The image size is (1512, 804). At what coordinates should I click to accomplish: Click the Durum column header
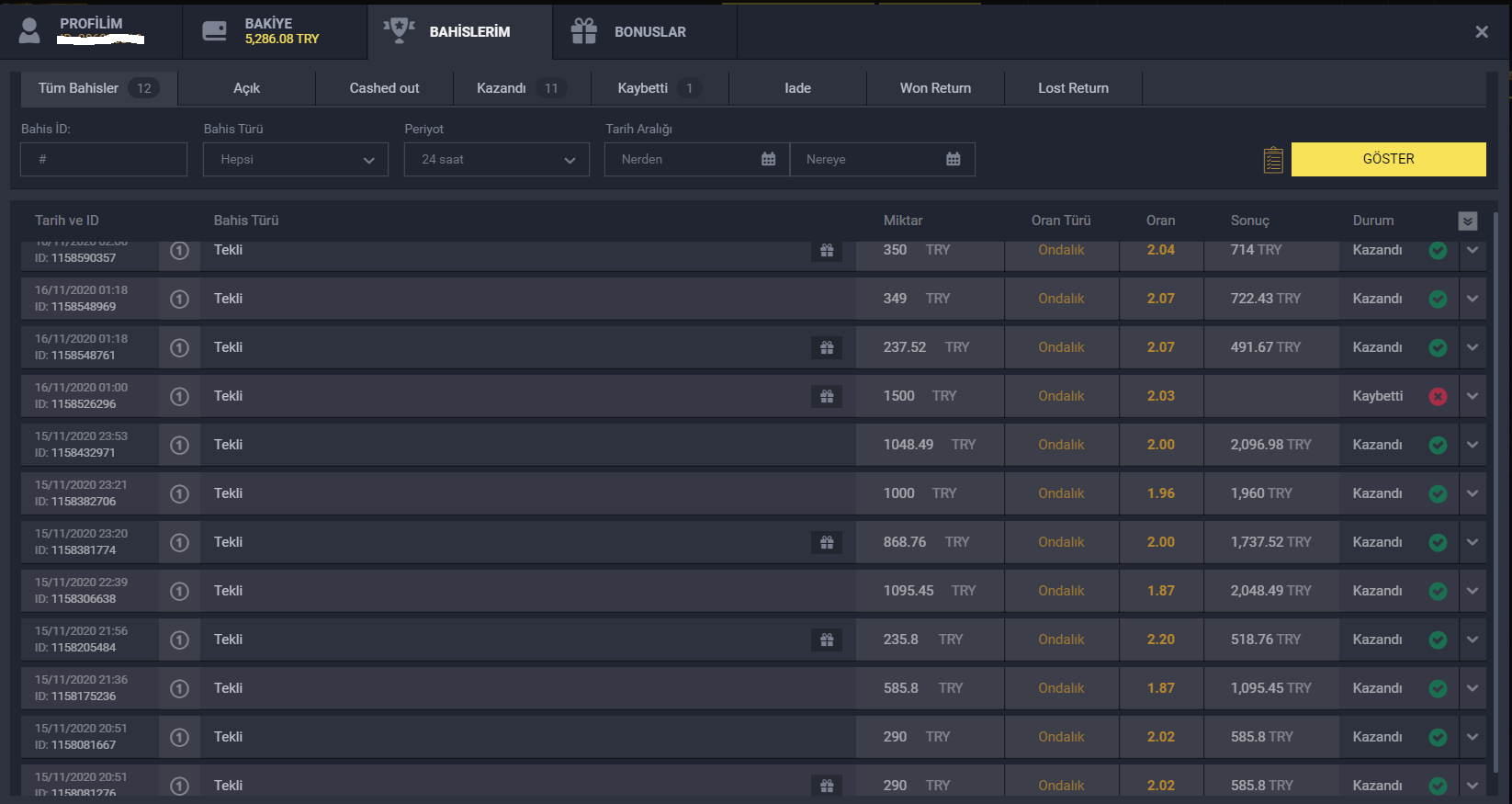(x=1373, y=221)
